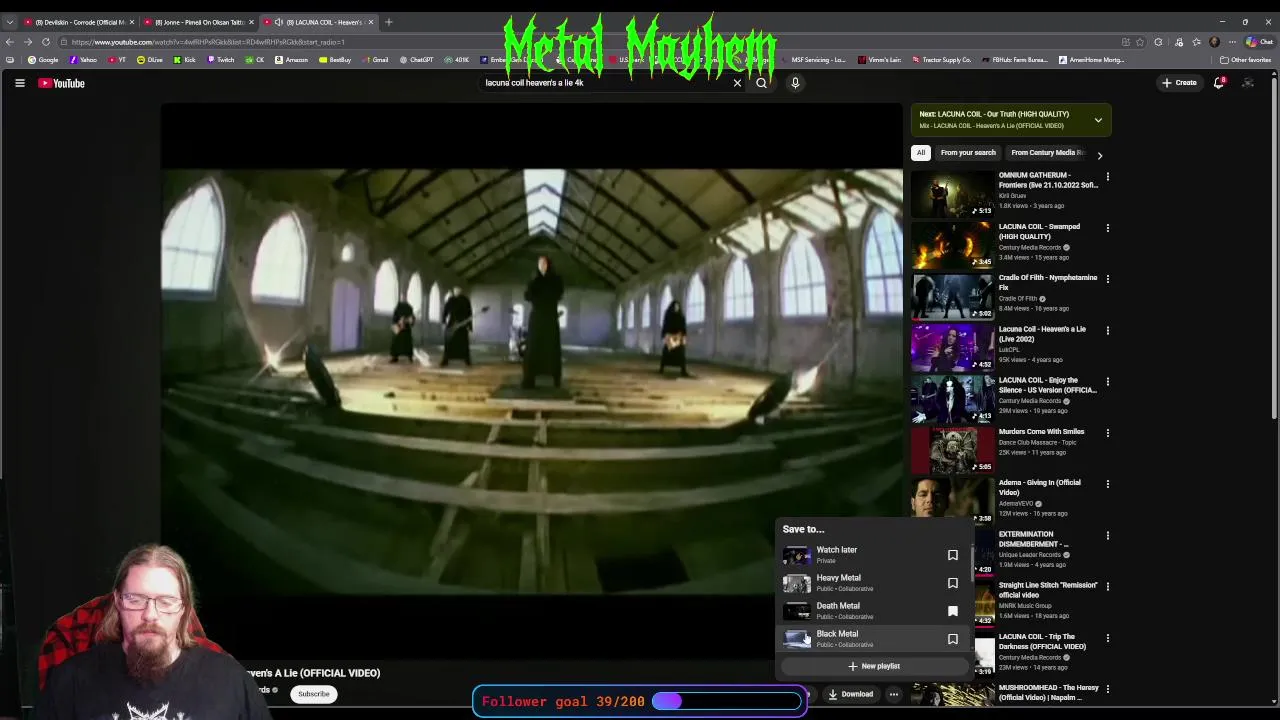Select the All filter chip
1280x720 pixels.
(921, 153)
